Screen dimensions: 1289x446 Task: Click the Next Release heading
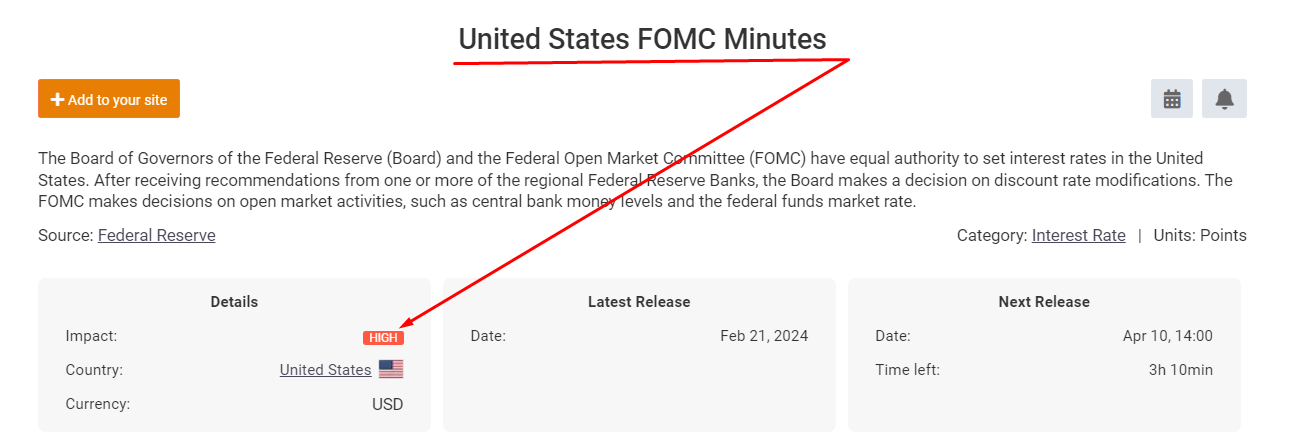tap(1044, 302)
